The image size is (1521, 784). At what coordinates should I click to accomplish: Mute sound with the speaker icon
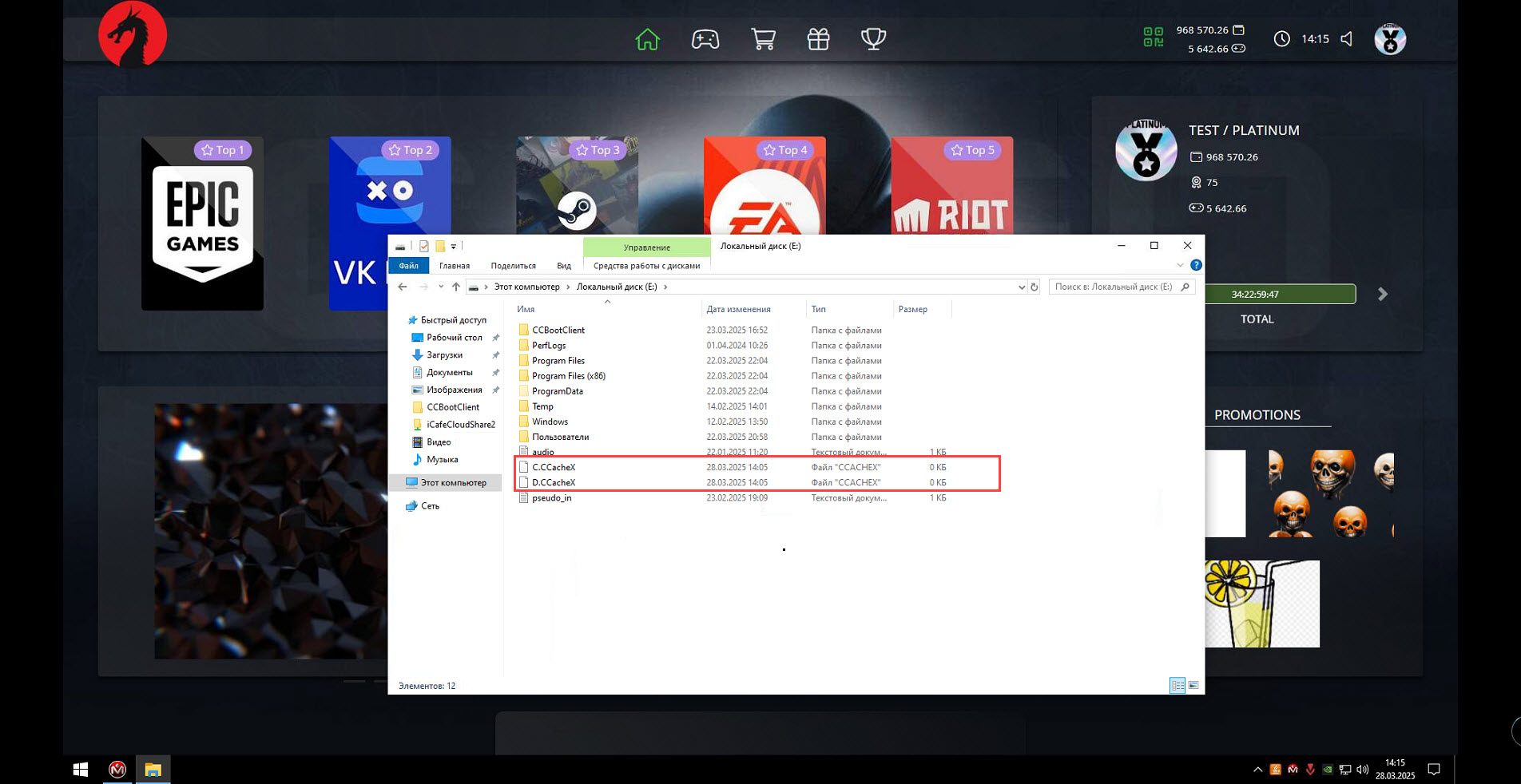tap(1347, 39)
